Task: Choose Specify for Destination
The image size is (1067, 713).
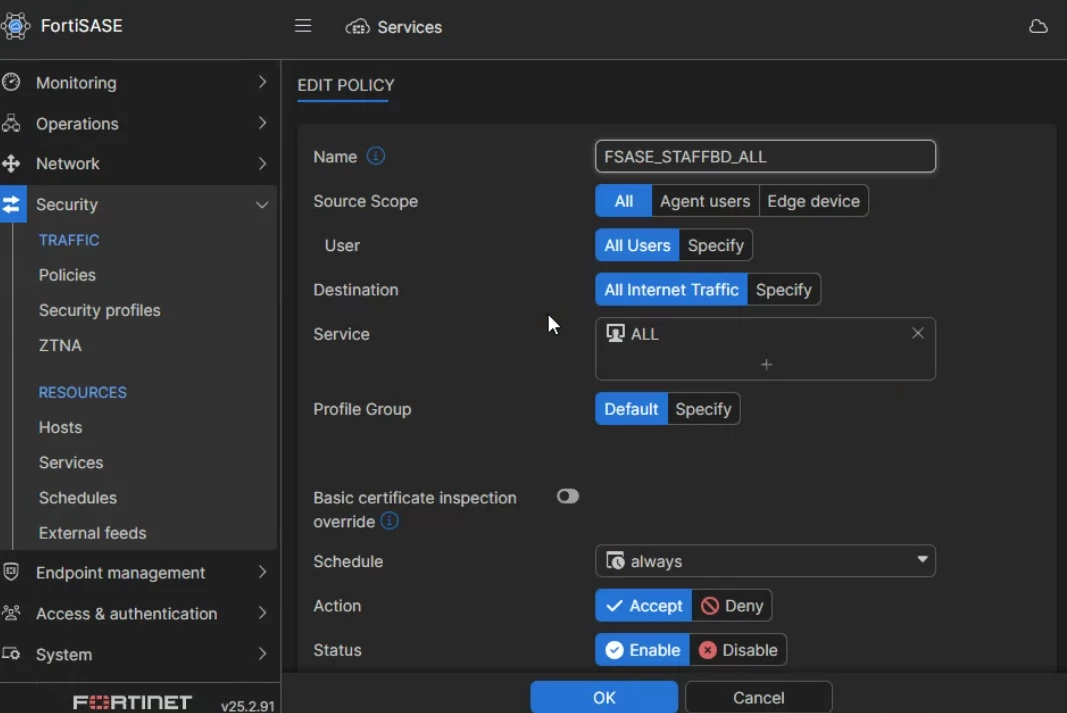Action: pyautogui.click(x=783, y=290)
